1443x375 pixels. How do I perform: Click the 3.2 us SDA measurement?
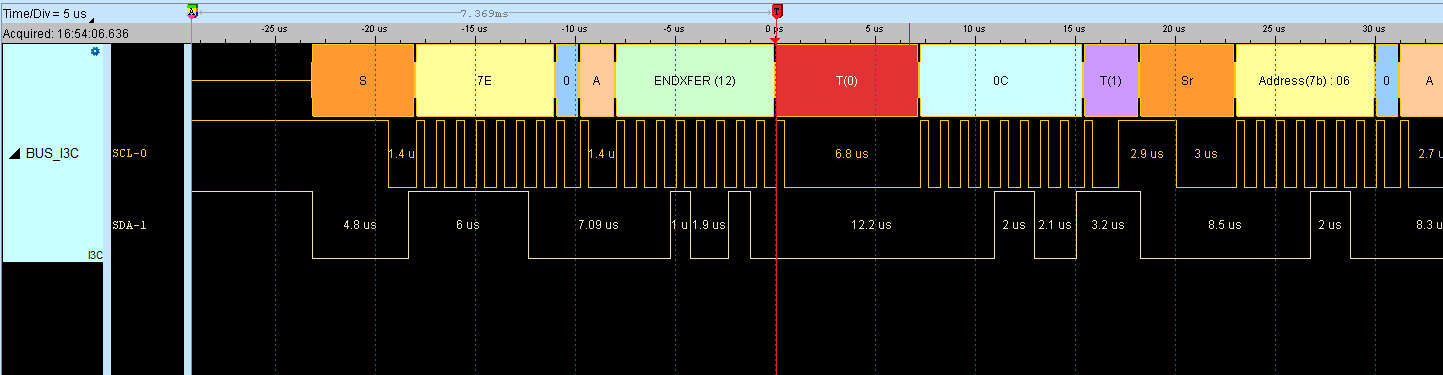click(x=1108, y=225)
